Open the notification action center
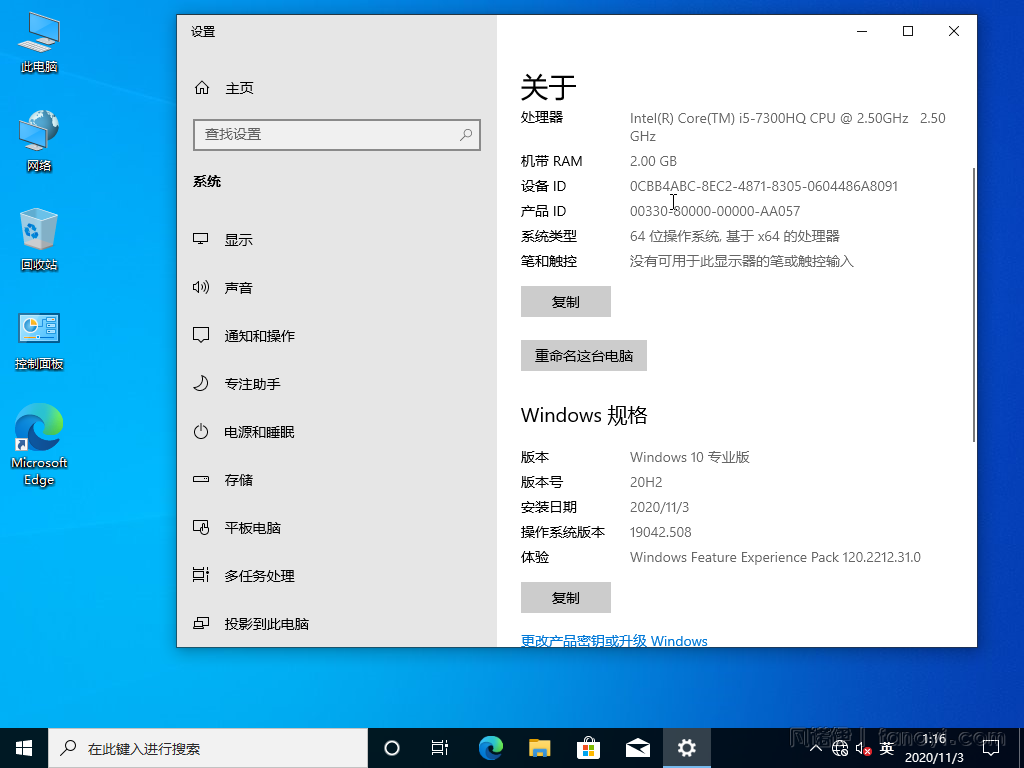This screenshot has width=1024, height=768. [991, 748]
